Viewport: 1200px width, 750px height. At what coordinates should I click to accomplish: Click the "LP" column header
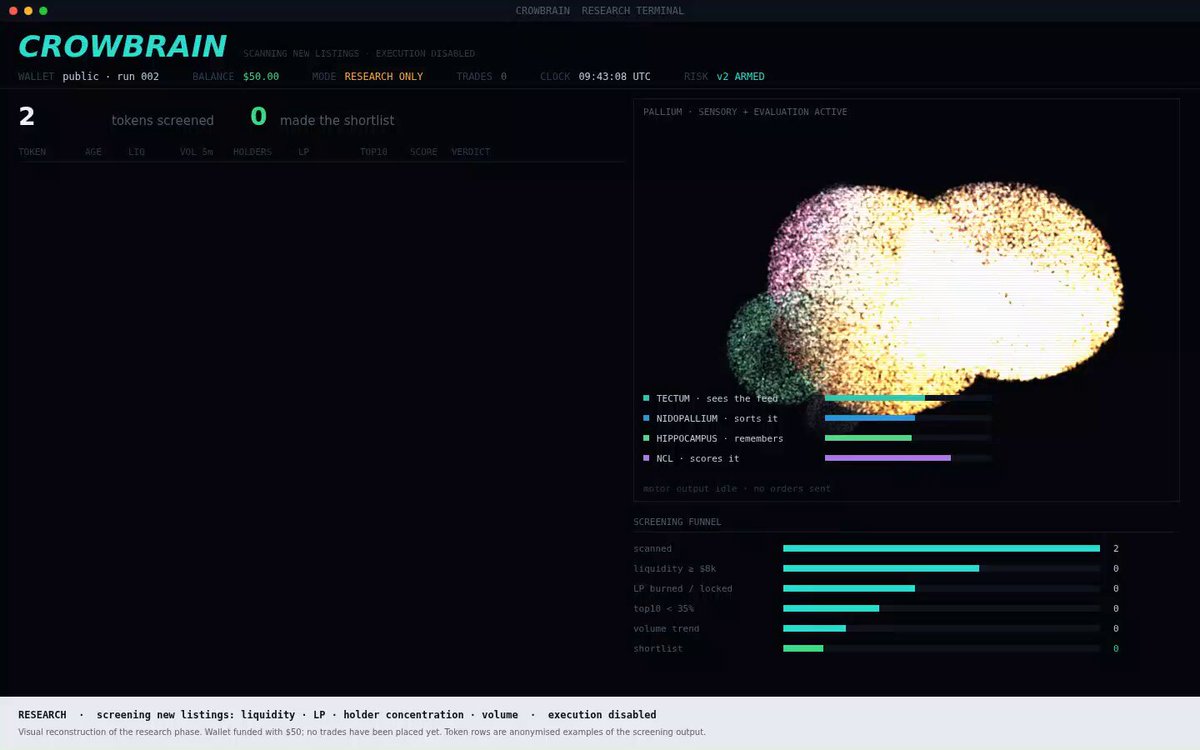point(303,152)
